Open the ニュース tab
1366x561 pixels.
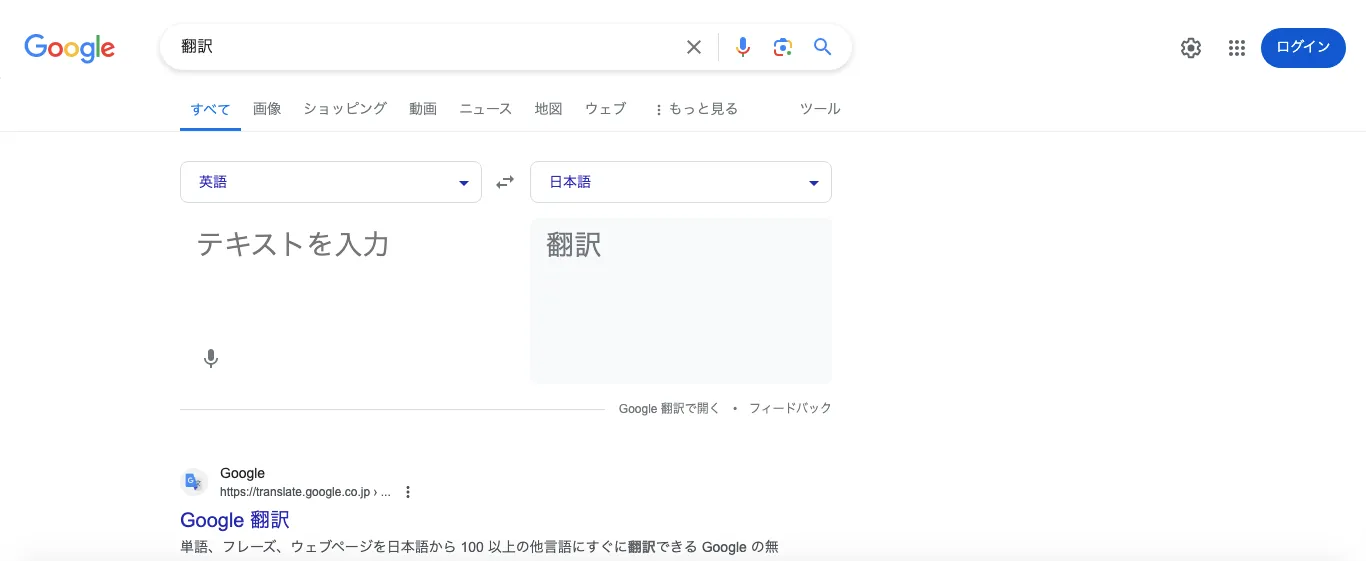point(485,109)
